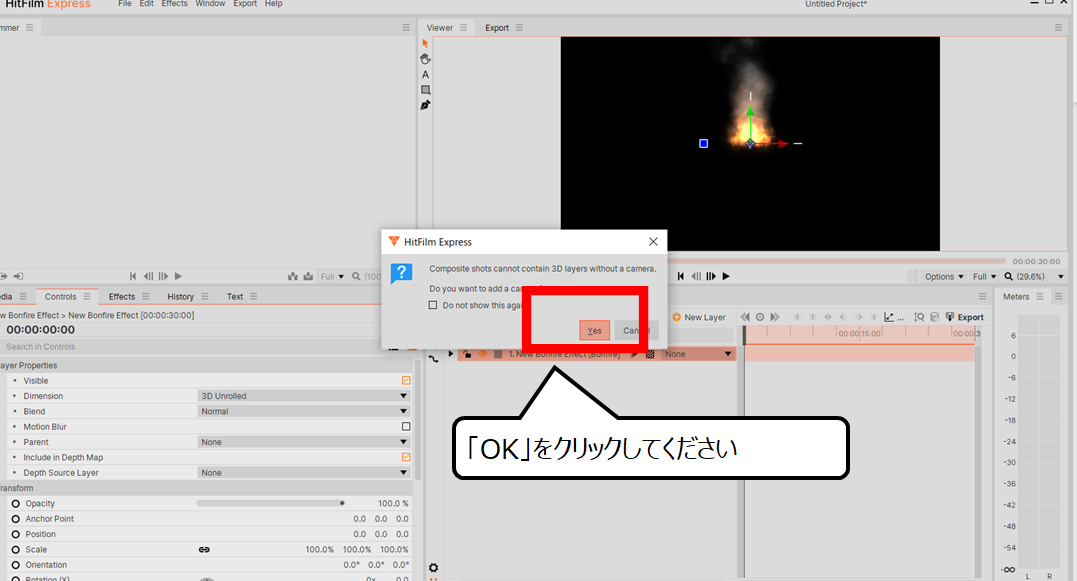
Task: Select the Freehand pen mask tool
Action: tap(425, 105)
